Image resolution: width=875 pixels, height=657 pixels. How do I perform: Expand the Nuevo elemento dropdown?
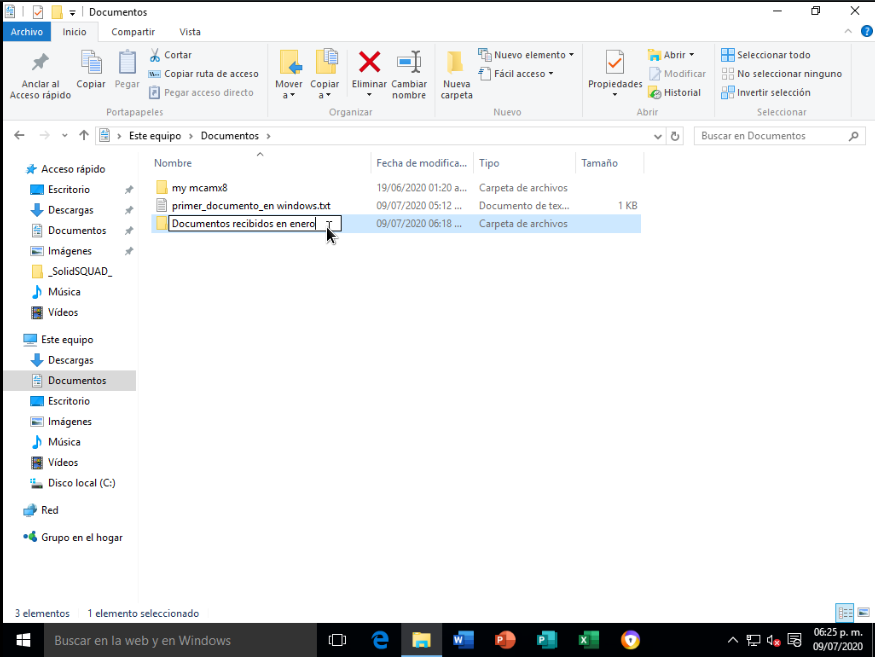pos(526,55)
